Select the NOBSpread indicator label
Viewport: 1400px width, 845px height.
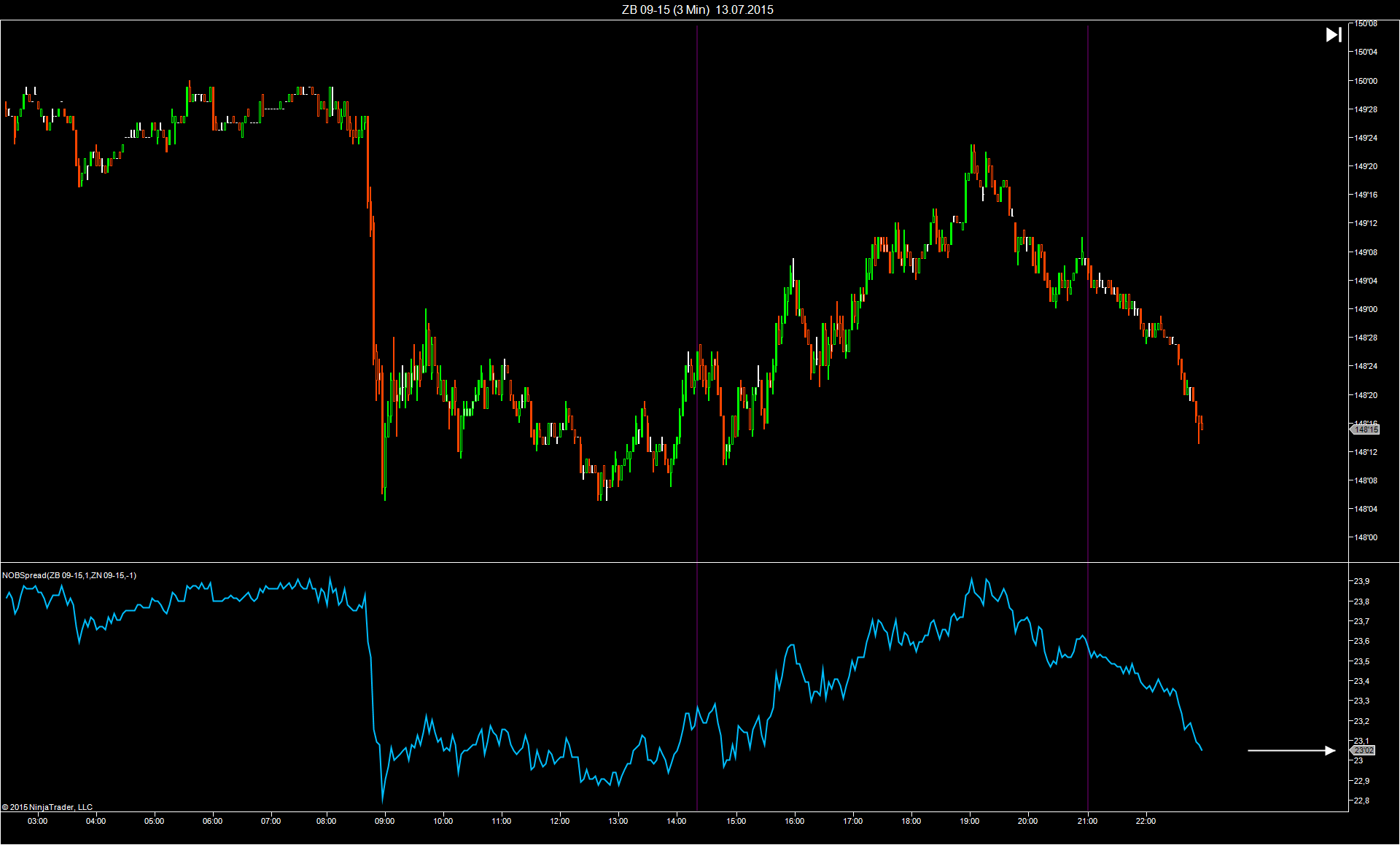click(69, 575)
